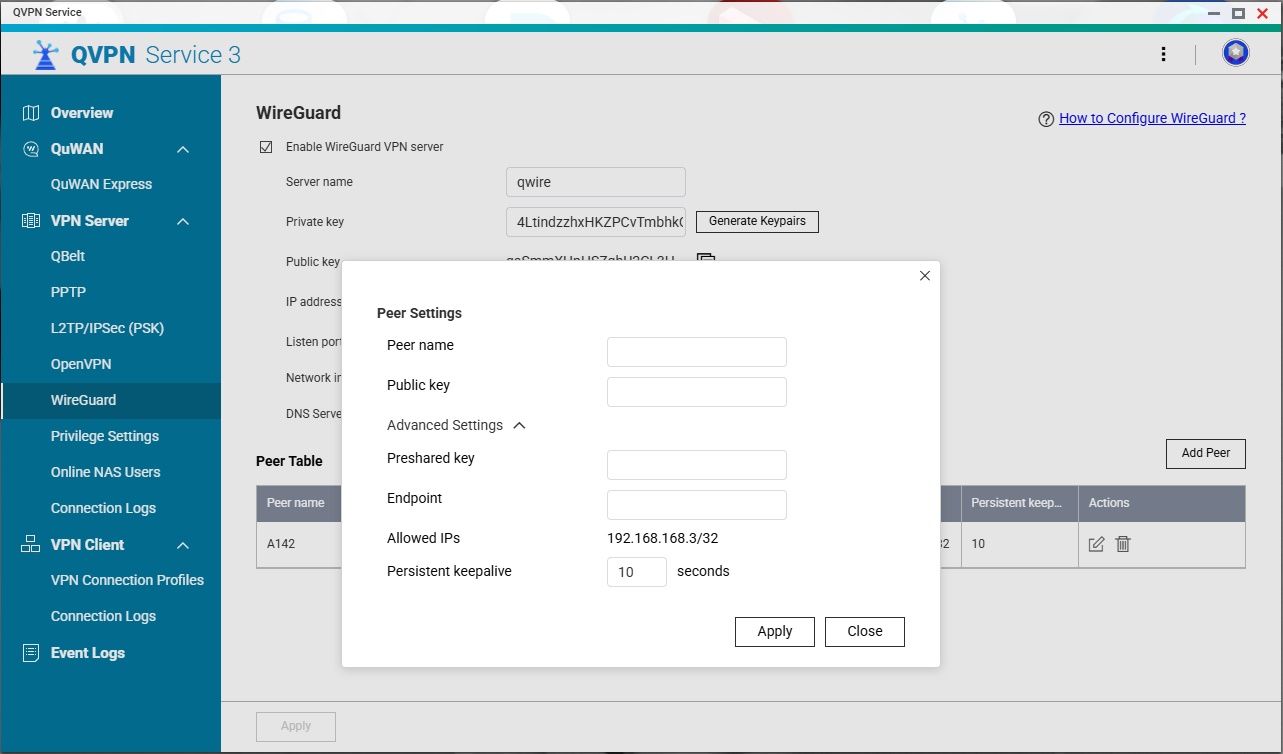Select the Overview sidebar item
The image size is (1283, 754).
(110, 113)
